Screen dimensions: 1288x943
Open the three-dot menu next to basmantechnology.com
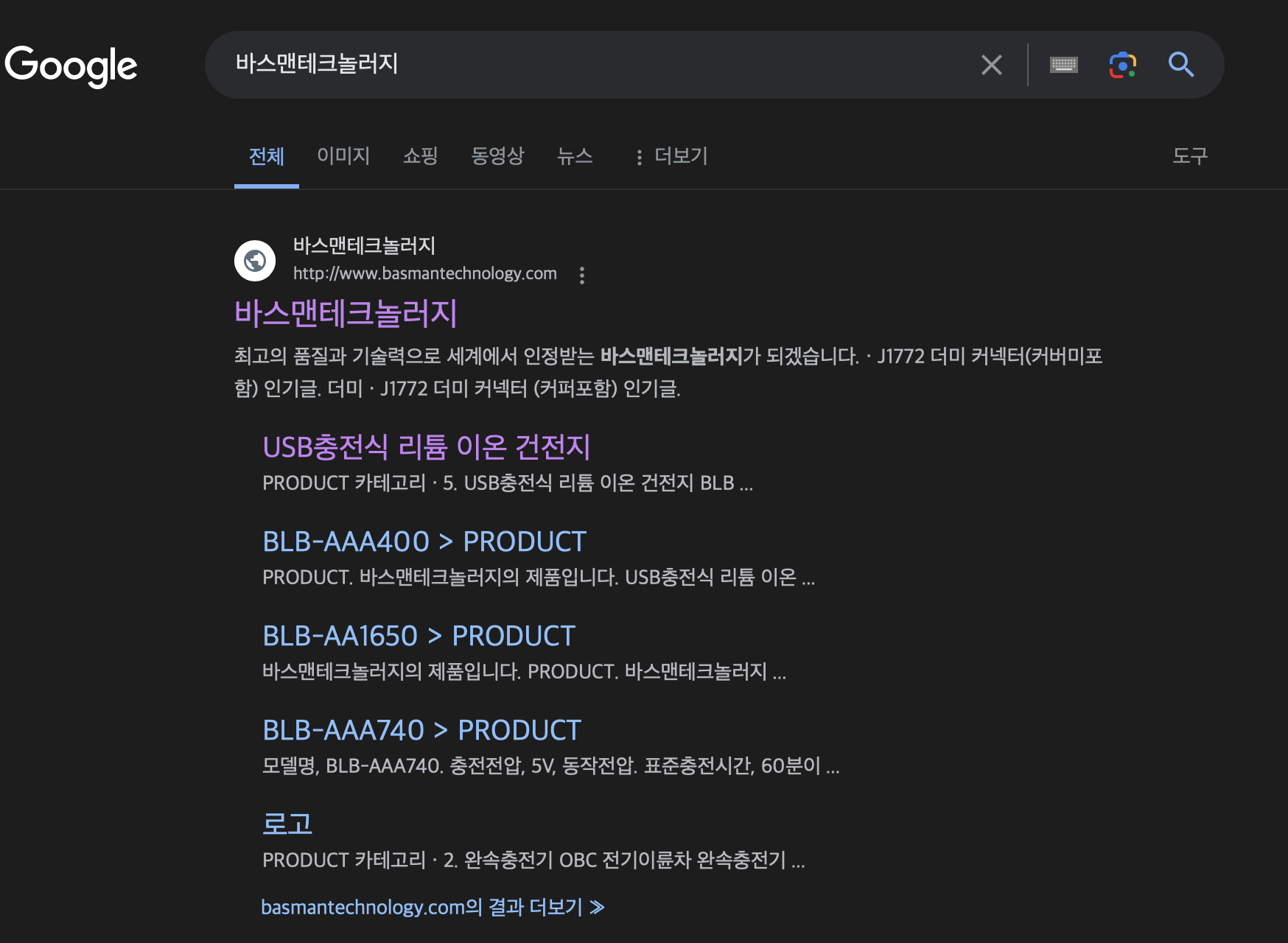pos(582,275)
